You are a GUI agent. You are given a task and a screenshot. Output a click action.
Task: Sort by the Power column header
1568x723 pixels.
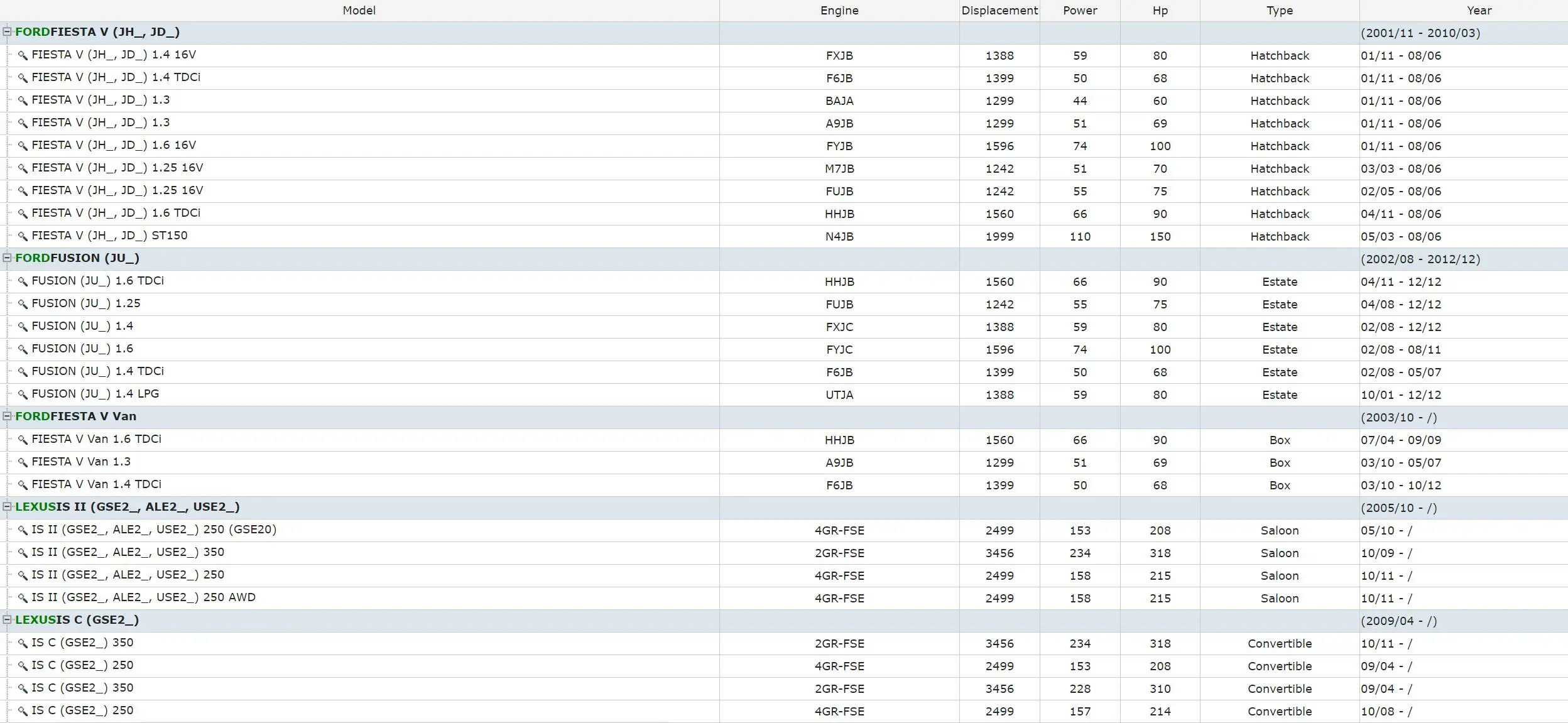(x=1080, y=11)
